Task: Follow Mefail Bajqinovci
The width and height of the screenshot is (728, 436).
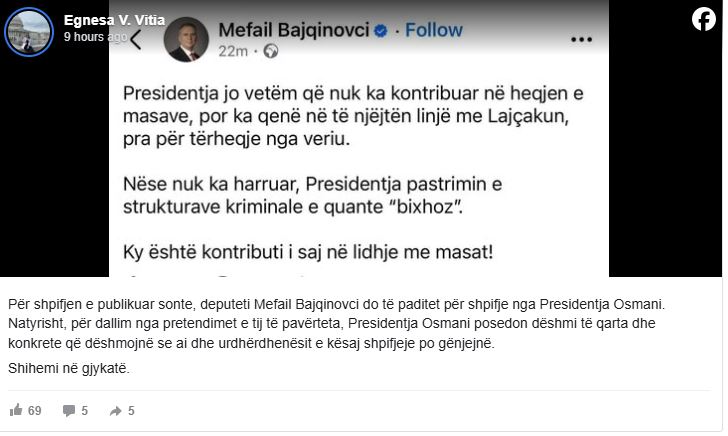Action: tap(434, 30)
